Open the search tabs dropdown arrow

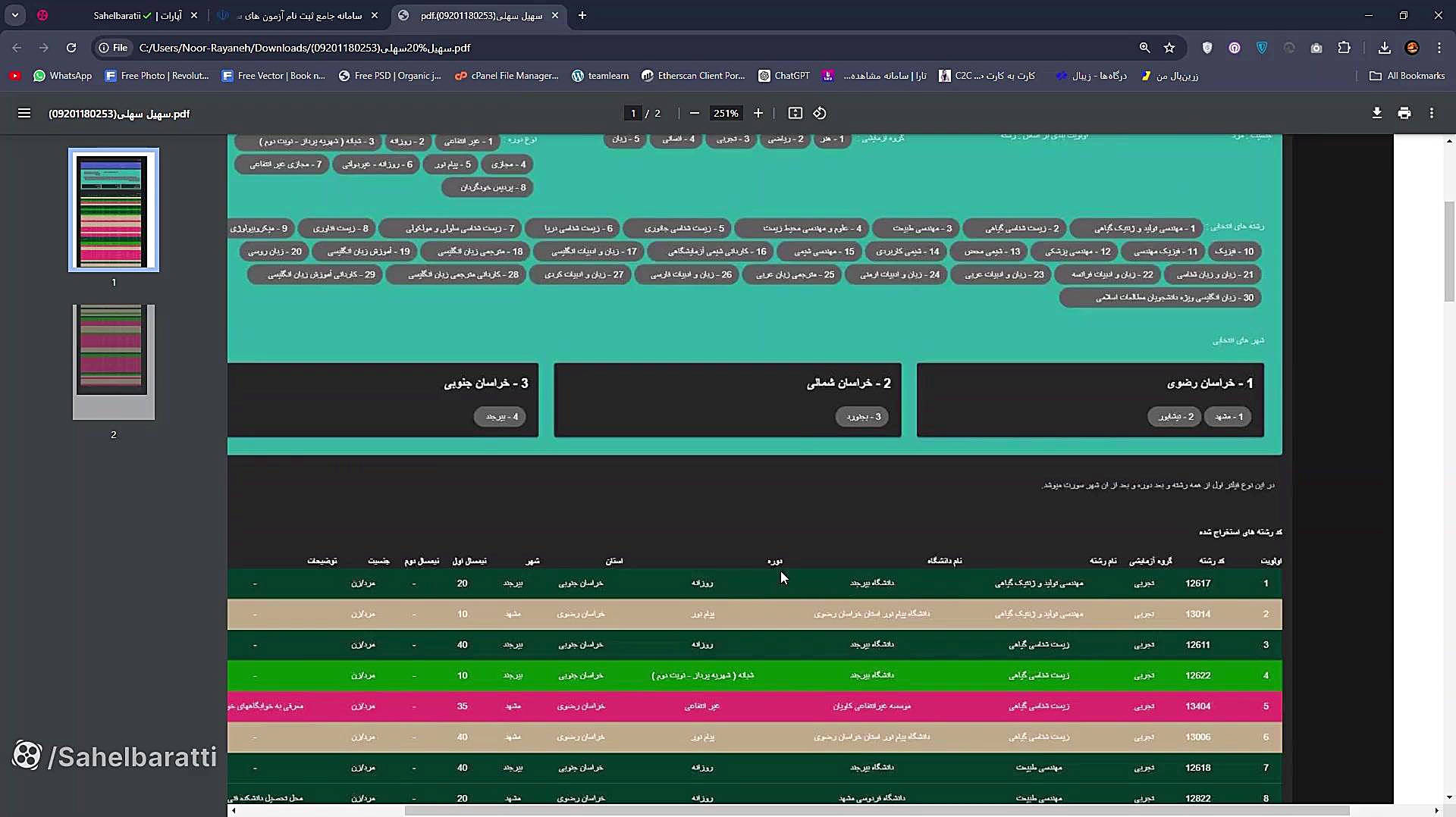point(14,15)
